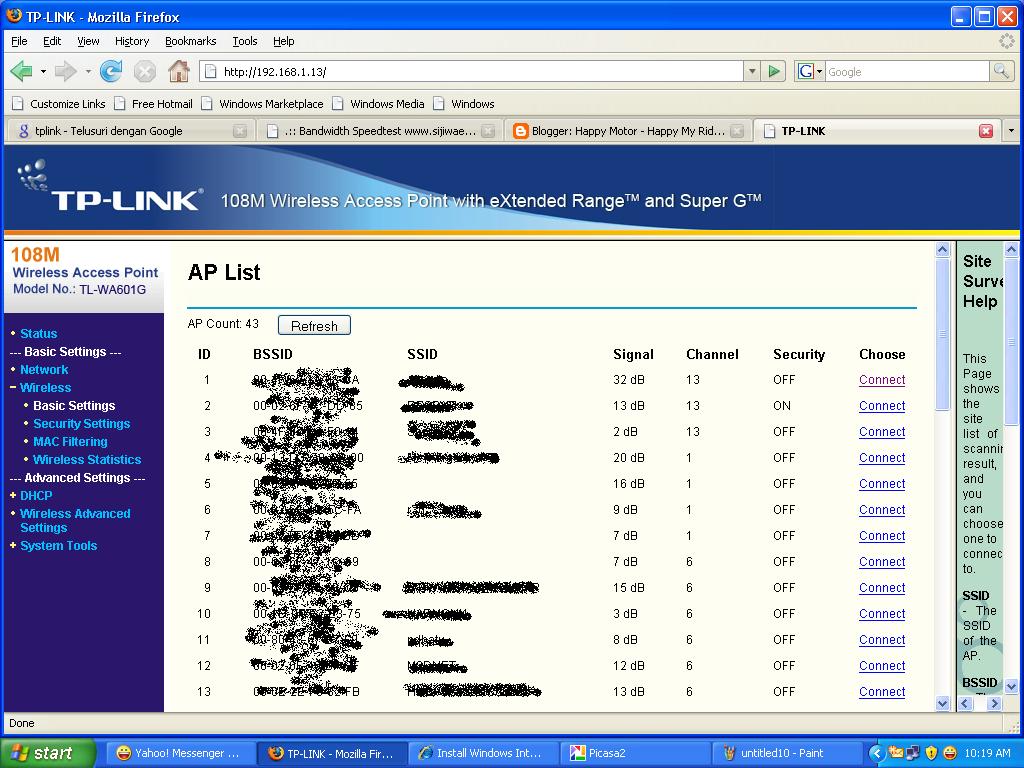Click the Firefox throbber activity icon
This screenshot has height=768, width=1024.
(x=1006, y=41)
